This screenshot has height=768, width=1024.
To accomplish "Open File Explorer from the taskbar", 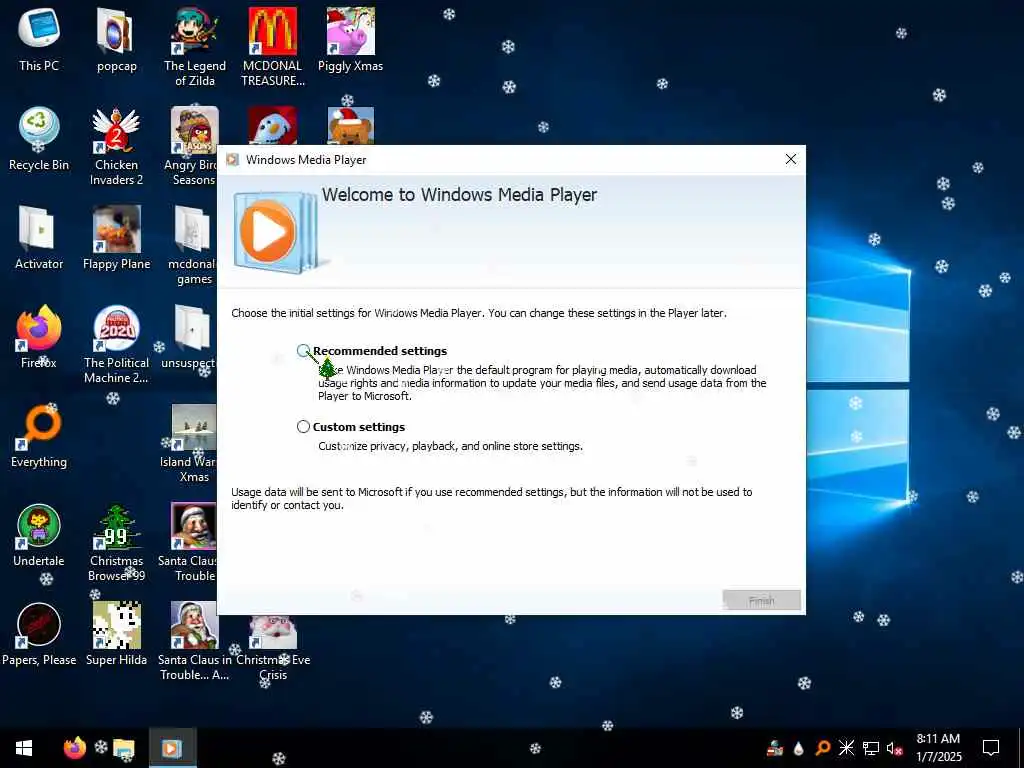I will coord(123,748).
